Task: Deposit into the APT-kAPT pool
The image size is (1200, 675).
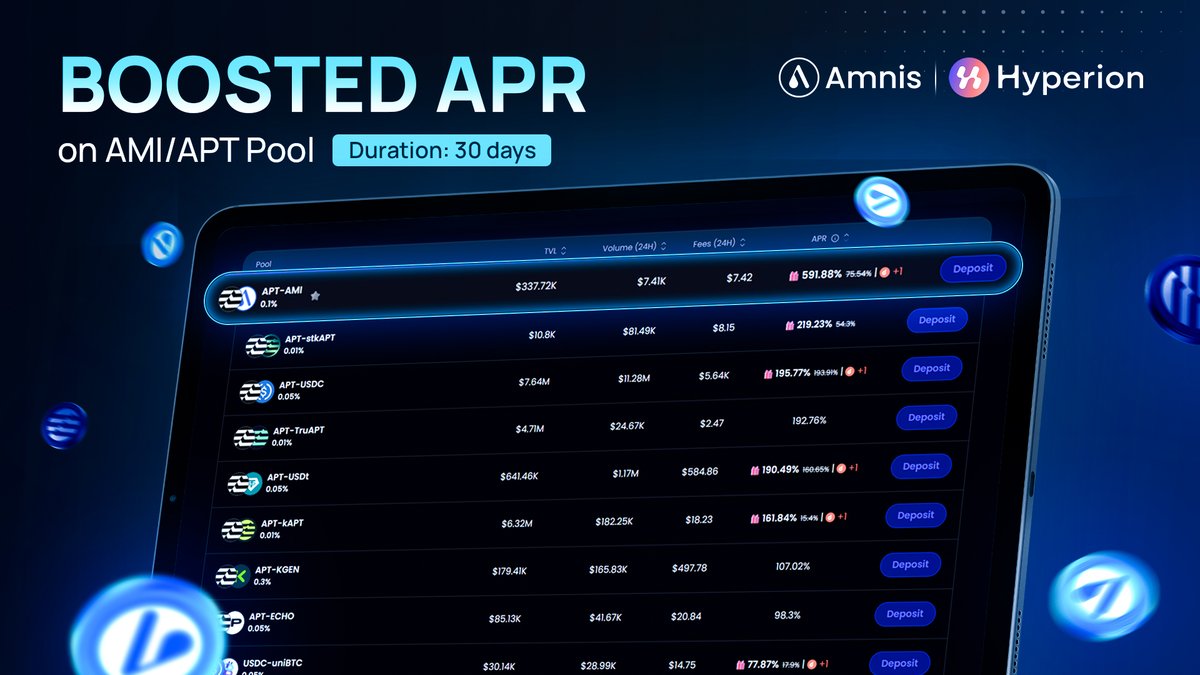Action: 915,515
